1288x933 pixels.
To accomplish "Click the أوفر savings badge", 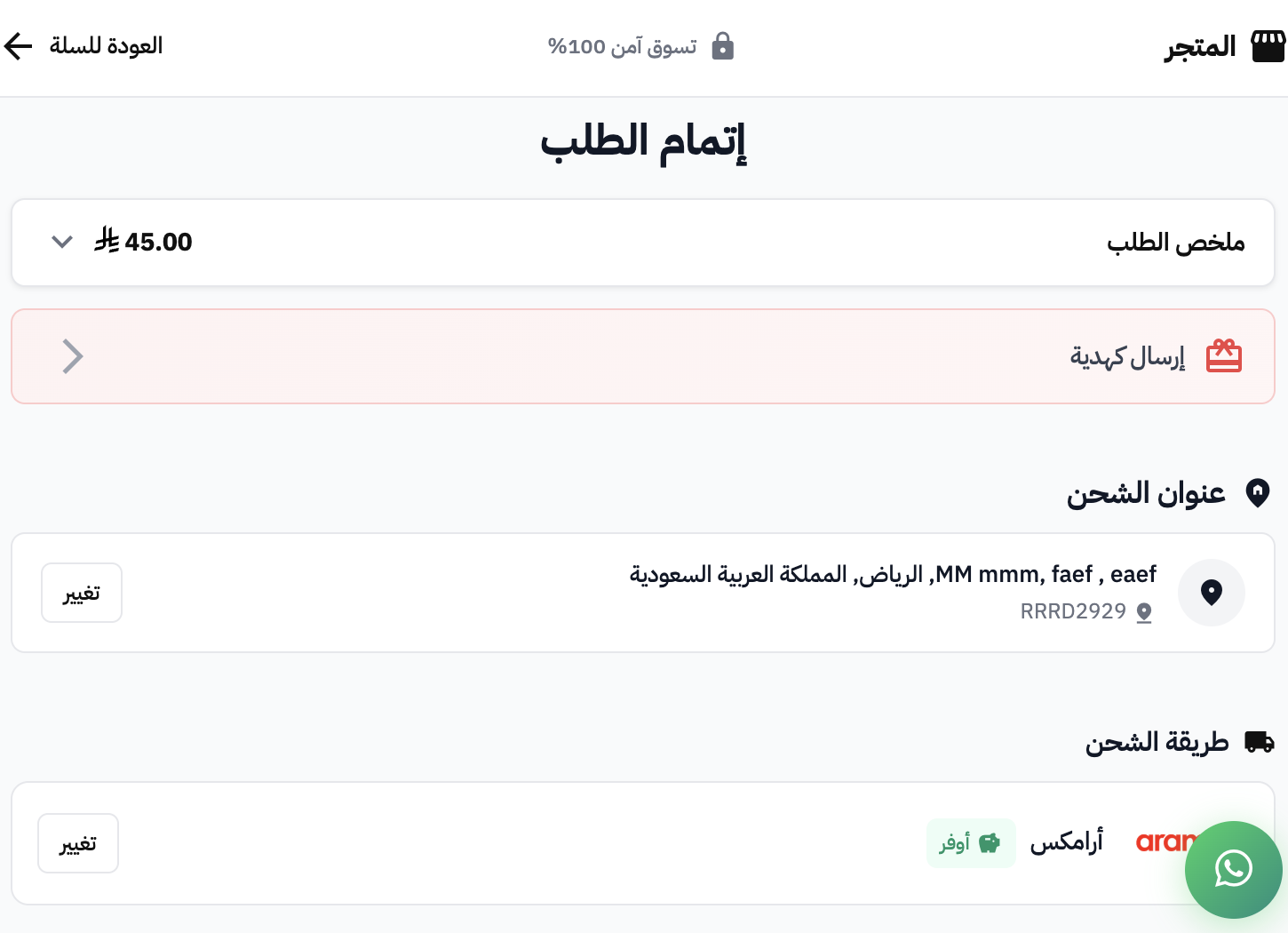I will [970, 843].
